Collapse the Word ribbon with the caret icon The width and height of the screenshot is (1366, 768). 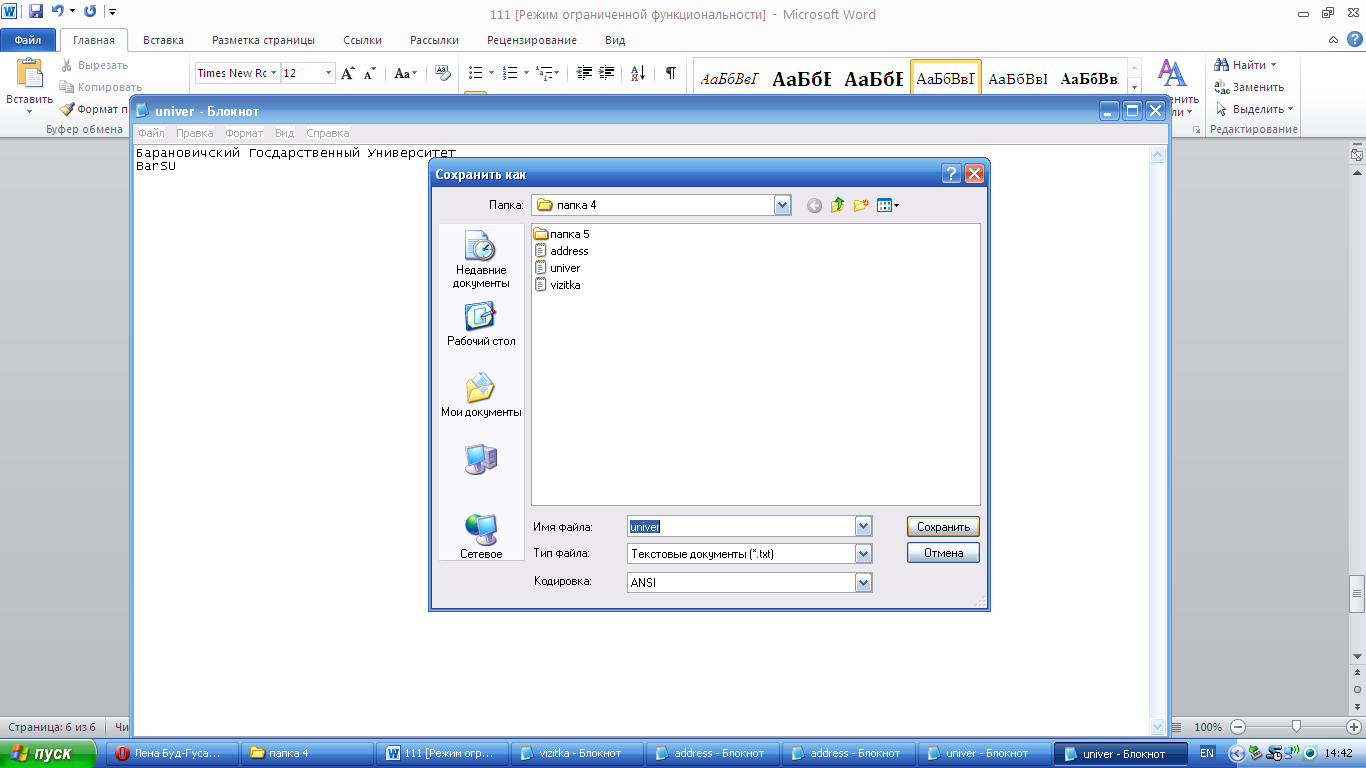pos(1334,40)
